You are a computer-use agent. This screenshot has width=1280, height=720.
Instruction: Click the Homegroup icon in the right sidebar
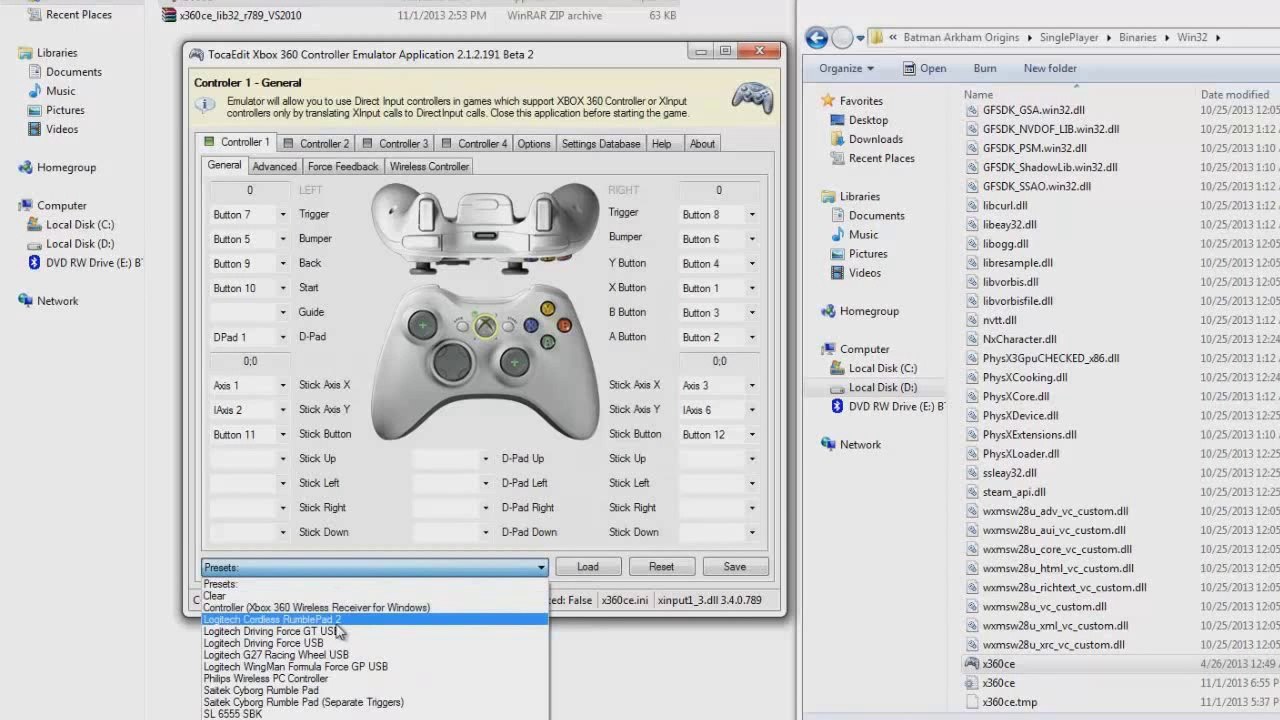point(827,311)
